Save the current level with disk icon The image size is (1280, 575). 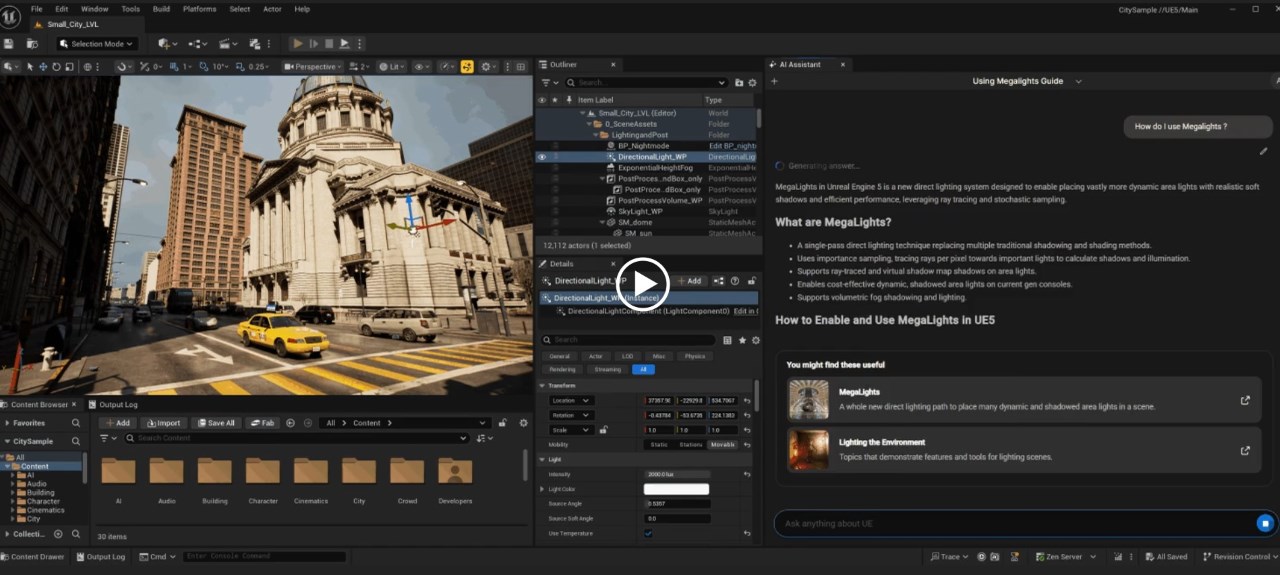(9, 44)
